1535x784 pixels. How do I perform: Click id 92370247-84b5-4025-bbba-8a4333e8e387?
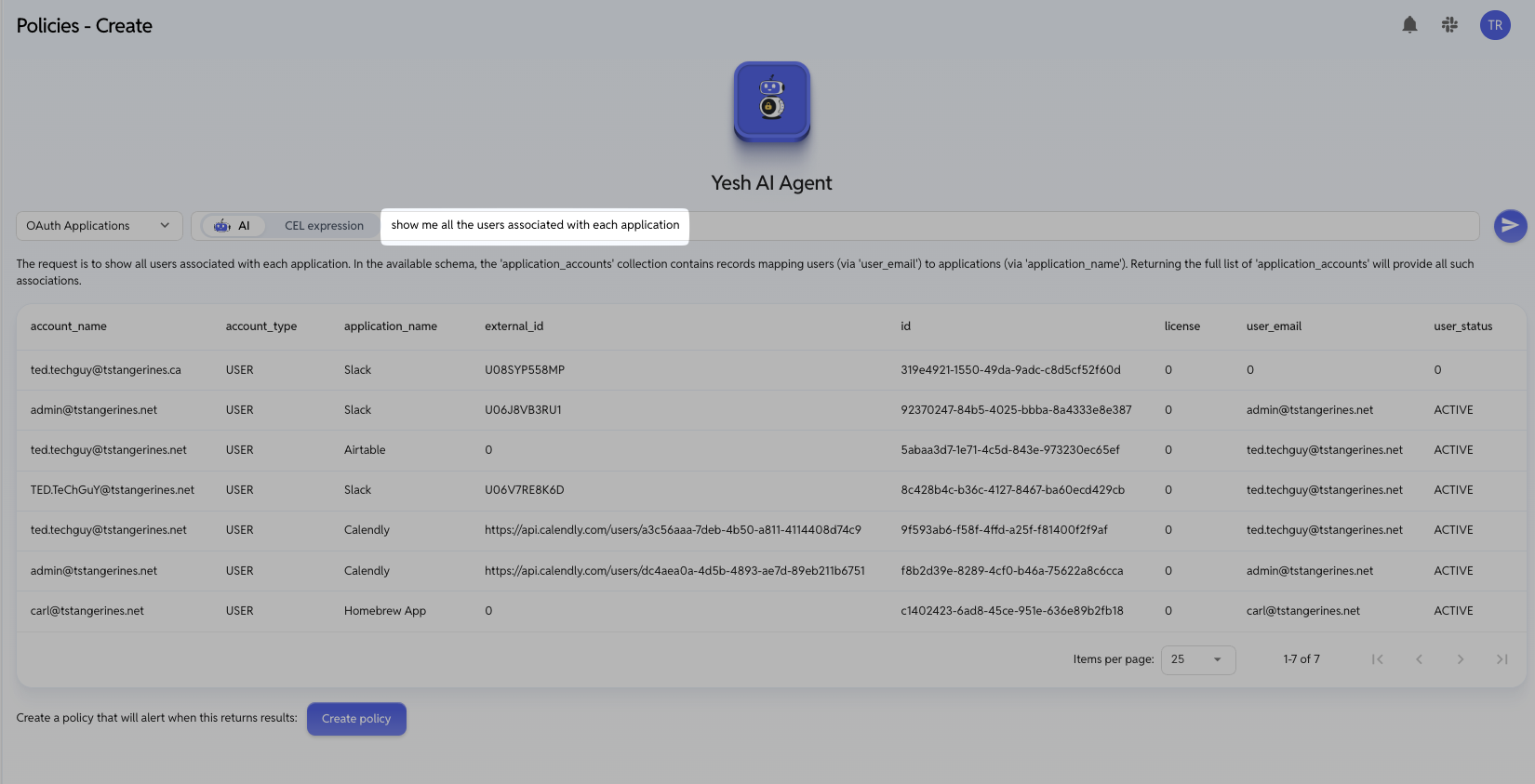point(1016,410)
